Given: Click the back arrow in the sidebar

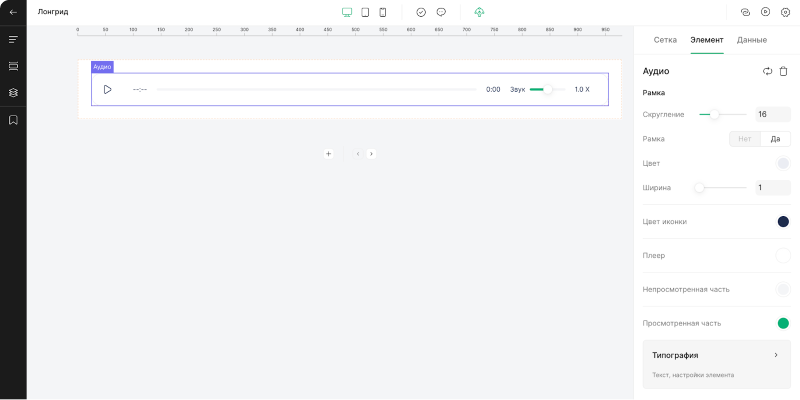Looking at the screenshot, I should [x=13, y=12].
